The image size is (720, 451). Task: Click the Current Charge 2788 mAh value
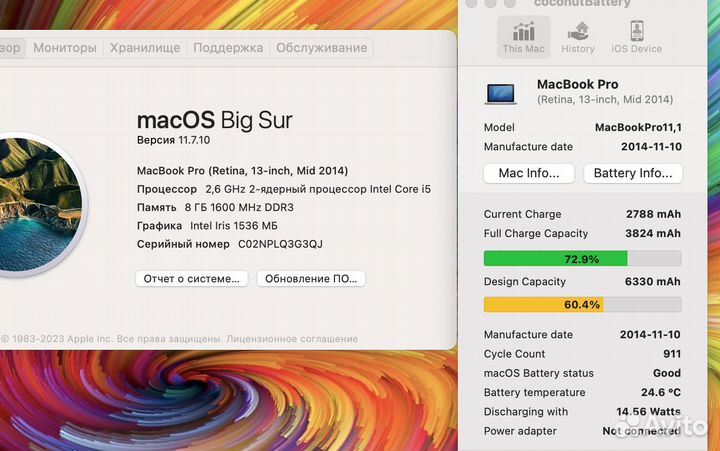pos(653,214)
